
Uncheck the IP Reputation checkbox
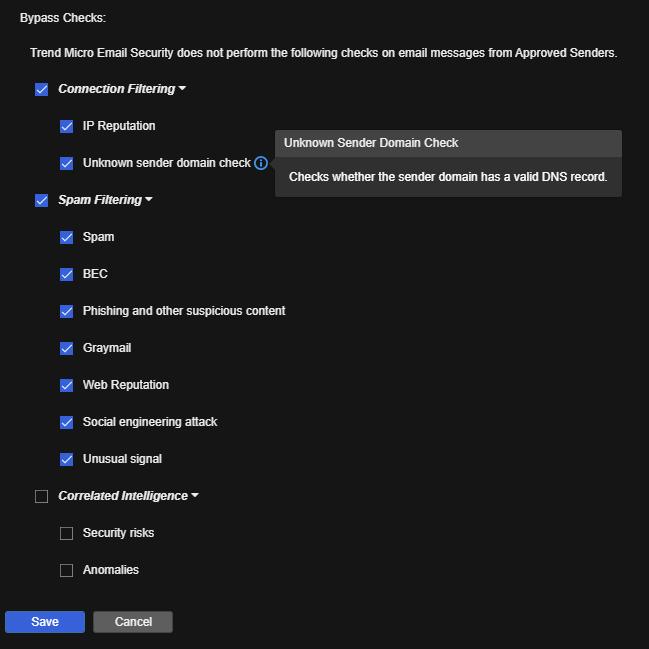click(67, 127)
